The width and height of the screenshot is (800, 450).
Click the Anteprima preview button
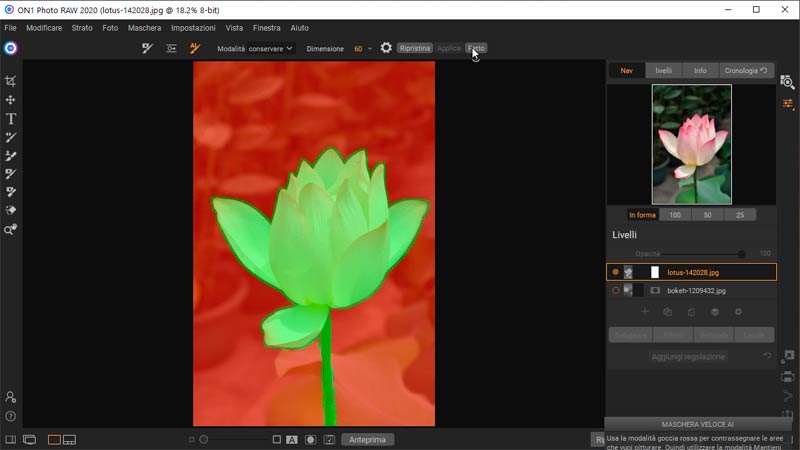(x=367, y=439)
